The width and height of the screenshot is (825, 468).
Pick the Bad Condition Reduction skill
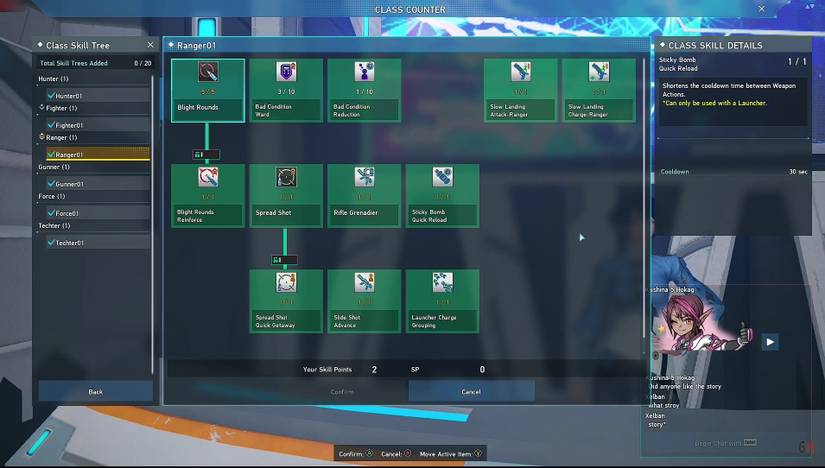tap(364, 91)
